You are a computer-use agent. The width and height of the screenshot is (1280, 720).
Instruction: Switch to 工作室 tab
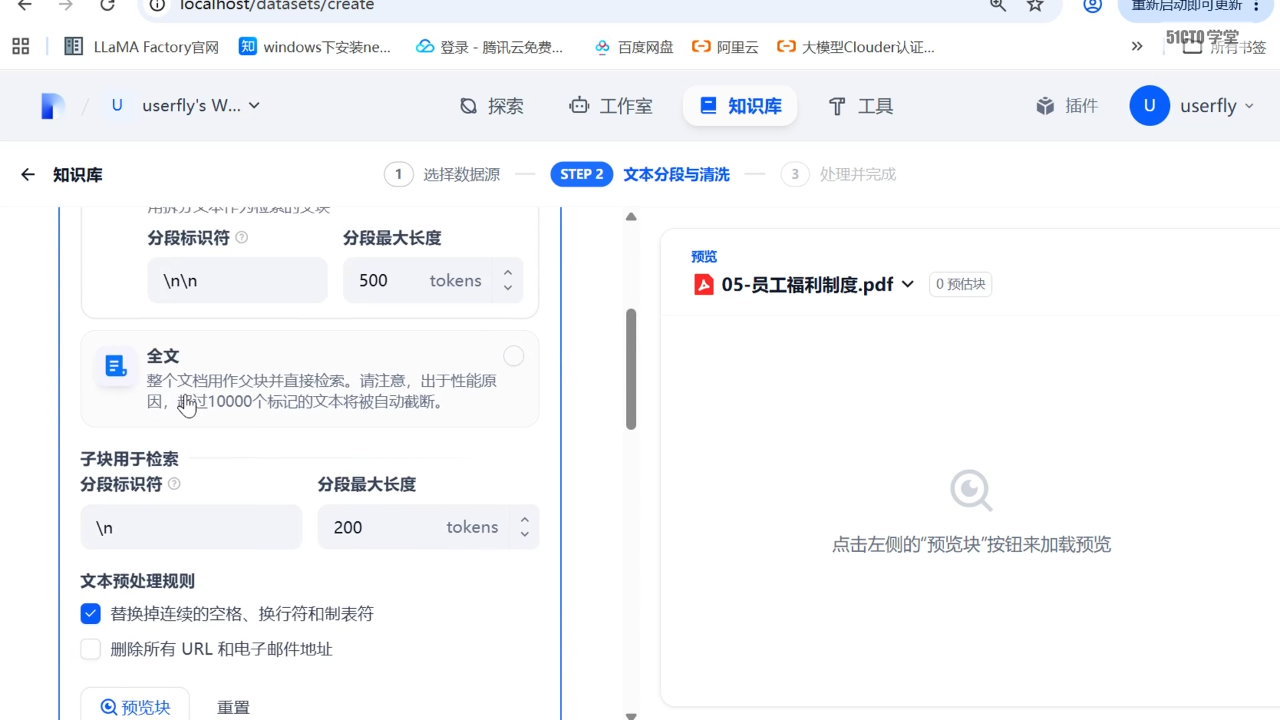[610, 106]
